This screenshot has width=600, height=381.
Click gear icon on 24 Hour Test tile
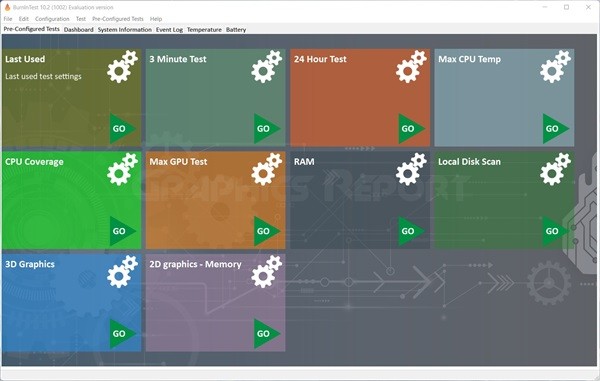pyautogui.click(x=411, y=67)
